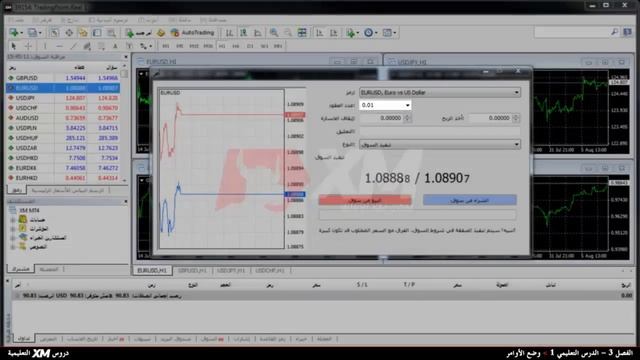
Task: Click the stop loss value field
Action: click(381, 118)
